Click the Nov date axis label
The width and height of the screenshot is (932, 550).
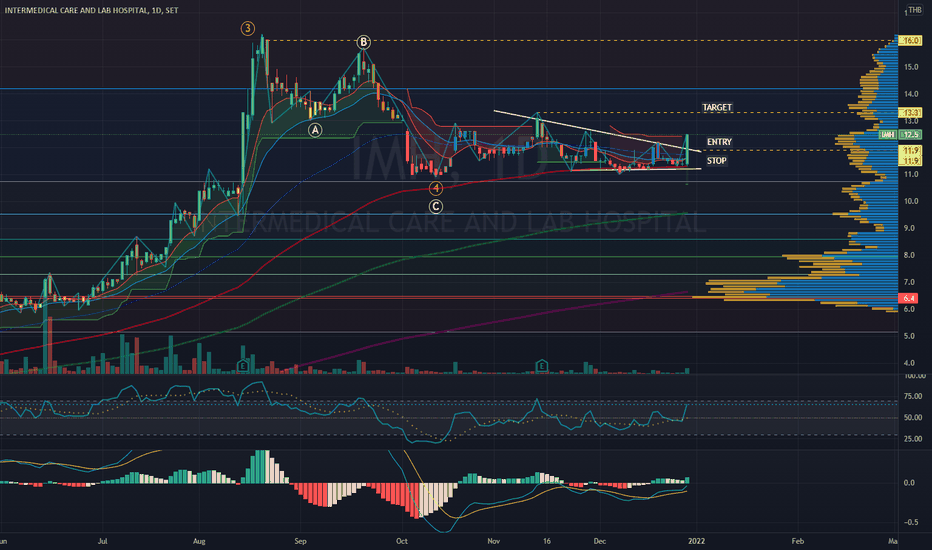(x=493, y=541)
